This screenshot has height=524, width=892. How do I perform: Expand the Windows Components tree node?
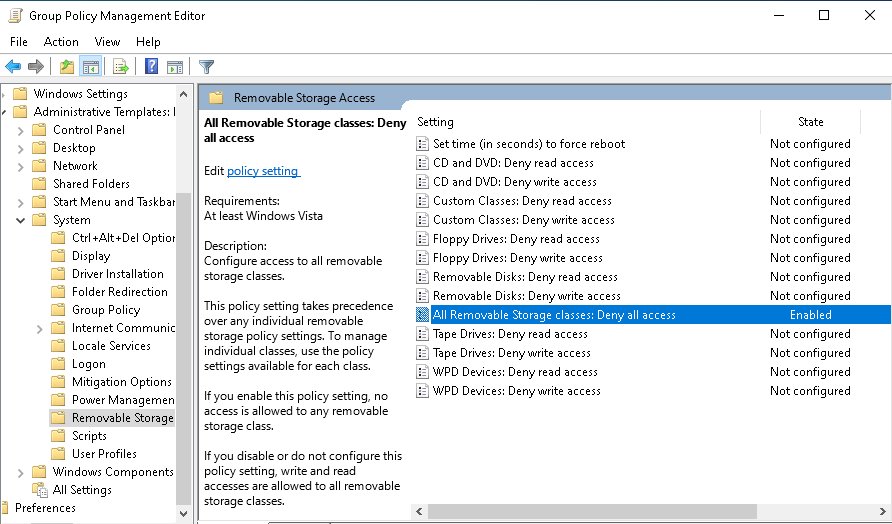point(21,472)
